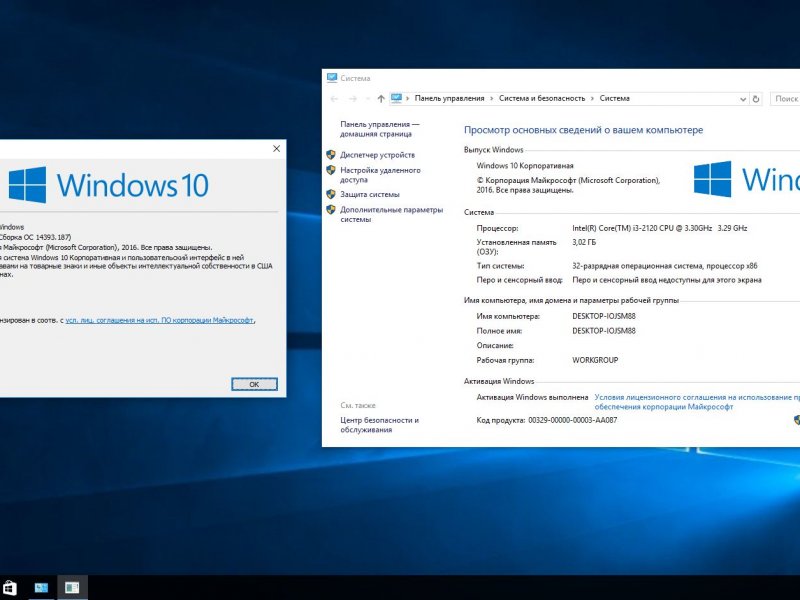
Task: Click the shield icon beside Защита системы
Action: (x=331, y=194)
